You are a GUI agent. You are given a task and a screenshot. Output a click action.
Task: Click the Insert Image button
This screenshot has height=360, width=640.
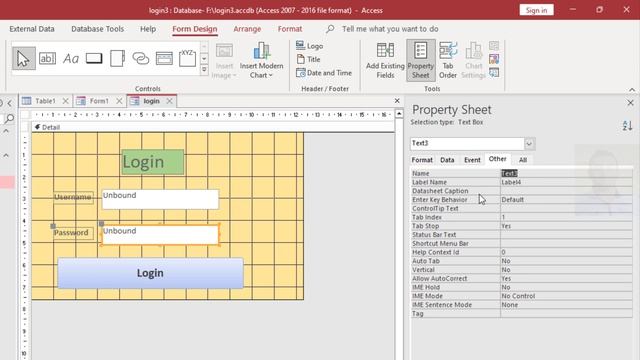click(224, 60)
